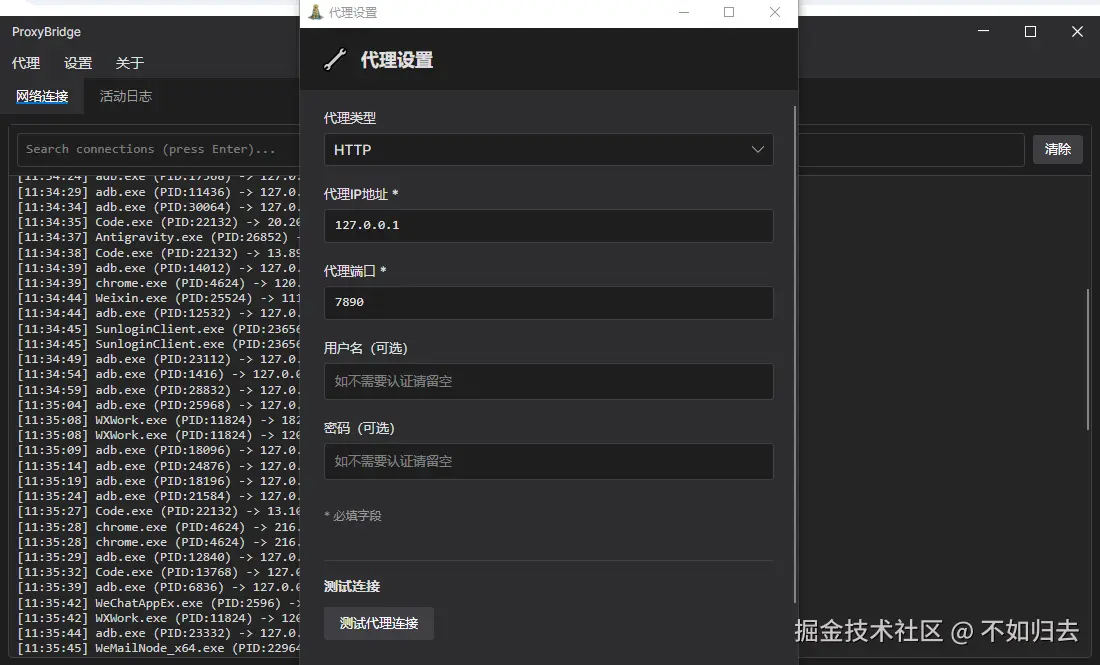Close the 代理设置 dialog window
The image size is (1100, 665).
point(774,12)
